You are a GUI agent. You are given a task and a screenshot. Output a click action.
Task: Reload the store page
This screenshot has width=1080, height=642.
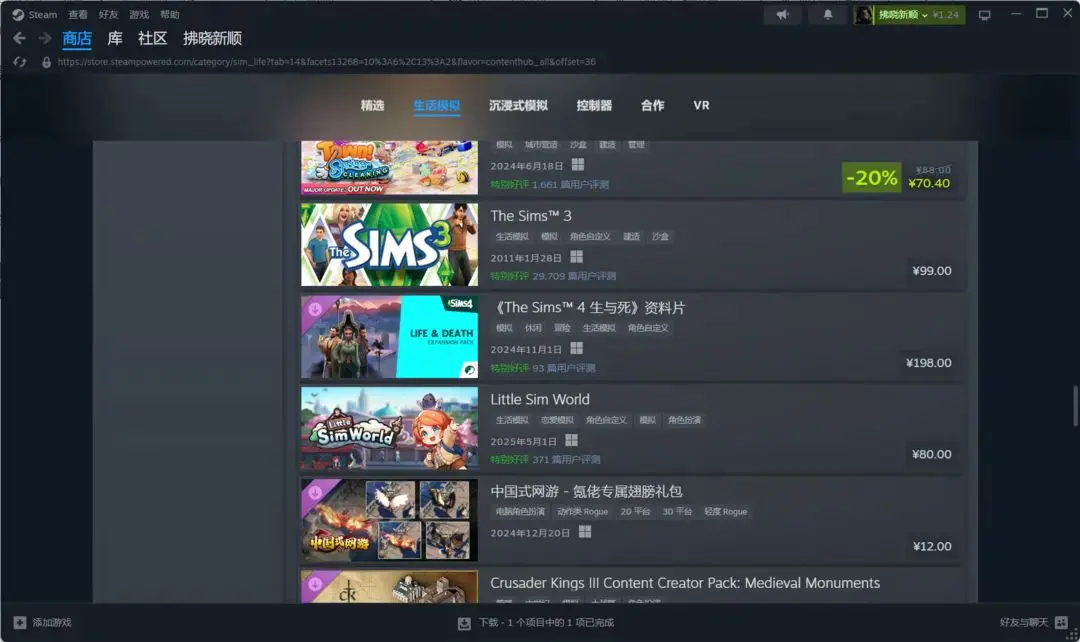coord(19,62)
